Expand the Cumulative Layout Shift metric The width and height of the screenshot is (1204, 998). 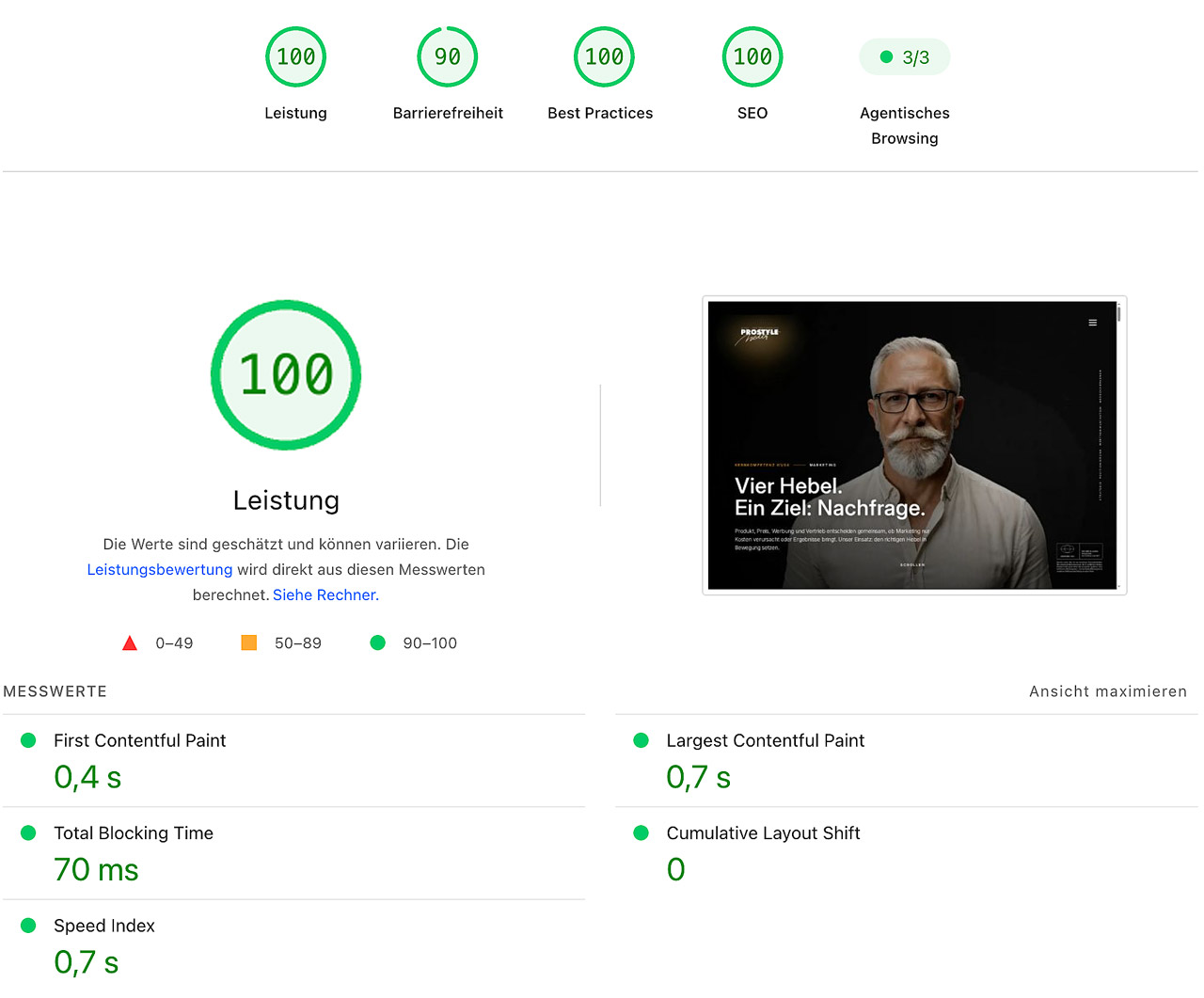[x=907, y=853]
